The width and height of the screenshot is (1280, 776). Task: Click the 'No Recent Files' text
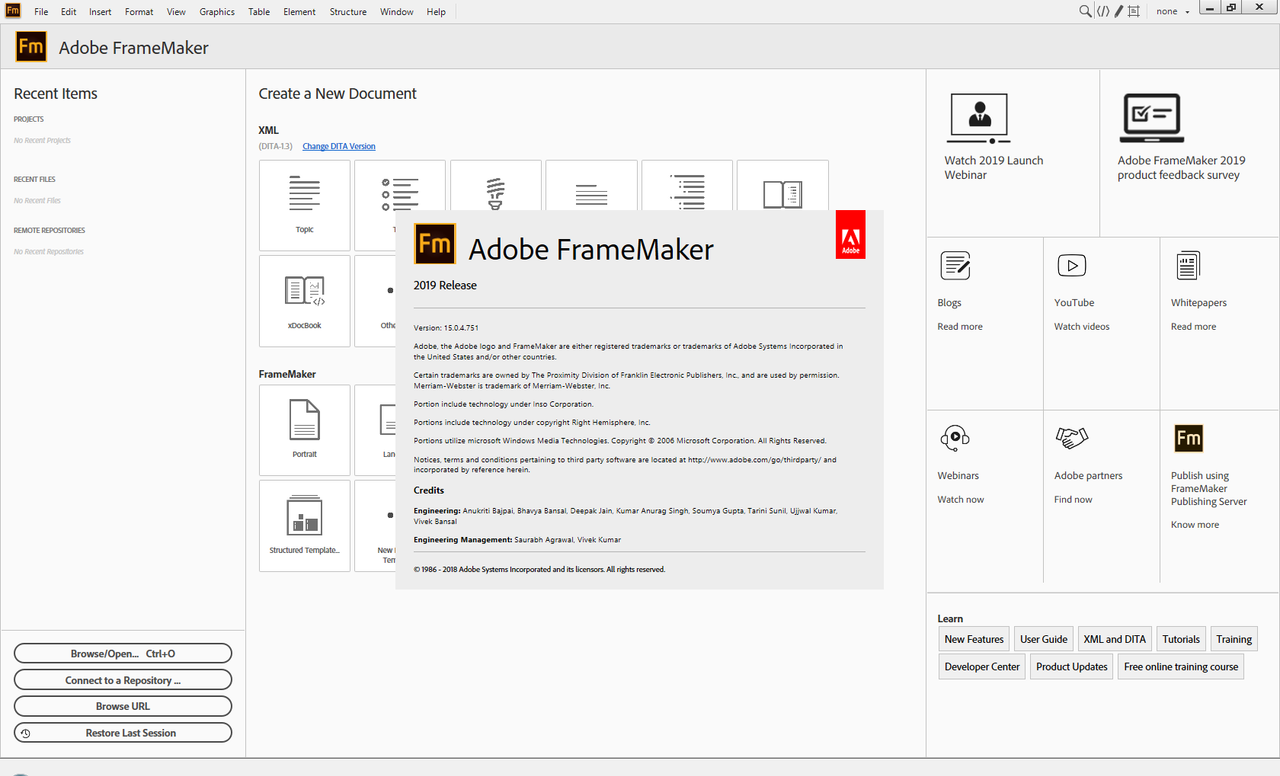tap(35, 201)
